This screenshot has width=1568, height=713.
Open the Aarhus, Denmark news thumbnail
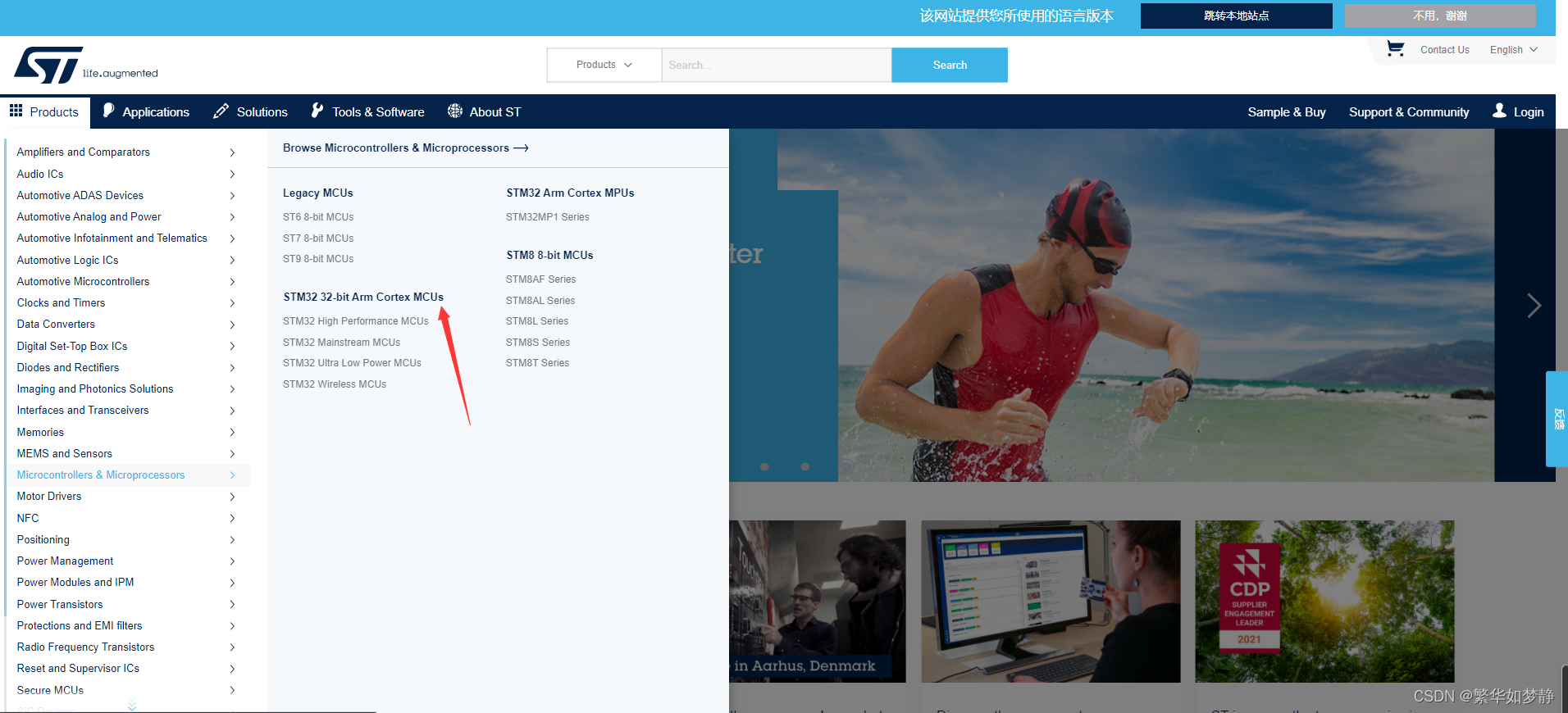click(817, 602)
